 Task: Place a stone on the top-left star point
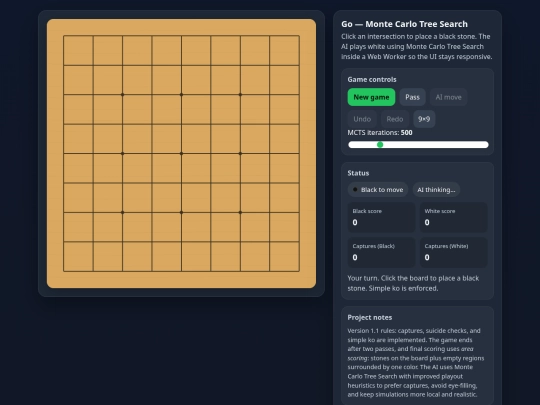[x=123, y=94]
